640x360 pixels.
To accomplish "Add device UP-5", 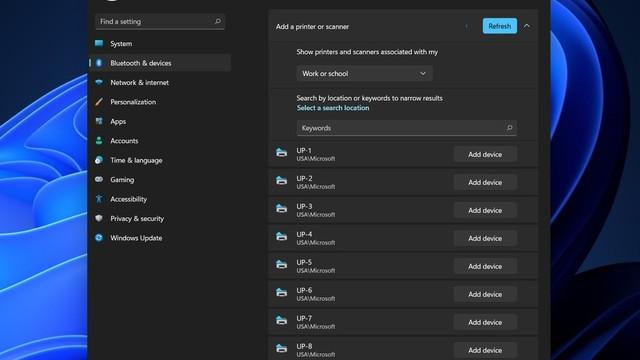I will tap(485, 266).
